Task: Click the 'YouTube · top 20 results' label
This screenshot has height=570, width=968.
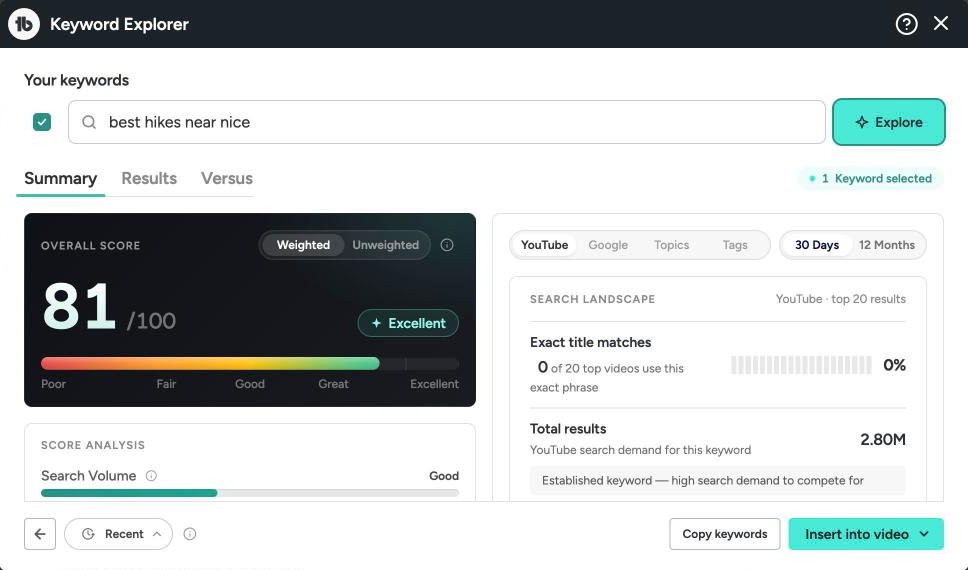Action: coord(841,299)
